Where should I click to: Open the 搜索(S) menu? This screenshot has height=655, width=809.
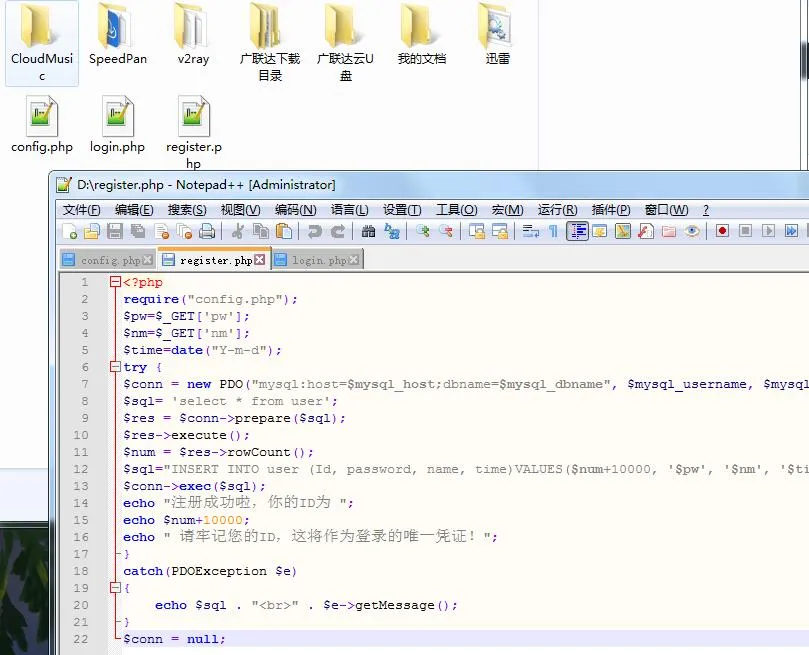(x=187, y=210)
